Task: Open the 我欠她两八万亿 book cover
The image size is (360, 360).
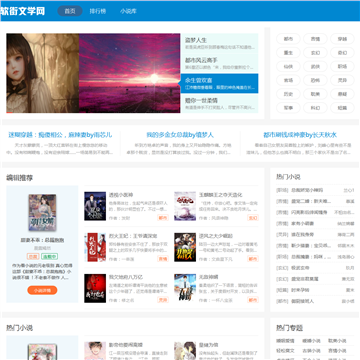Action: pyautogui.click(x=95, y=288)
